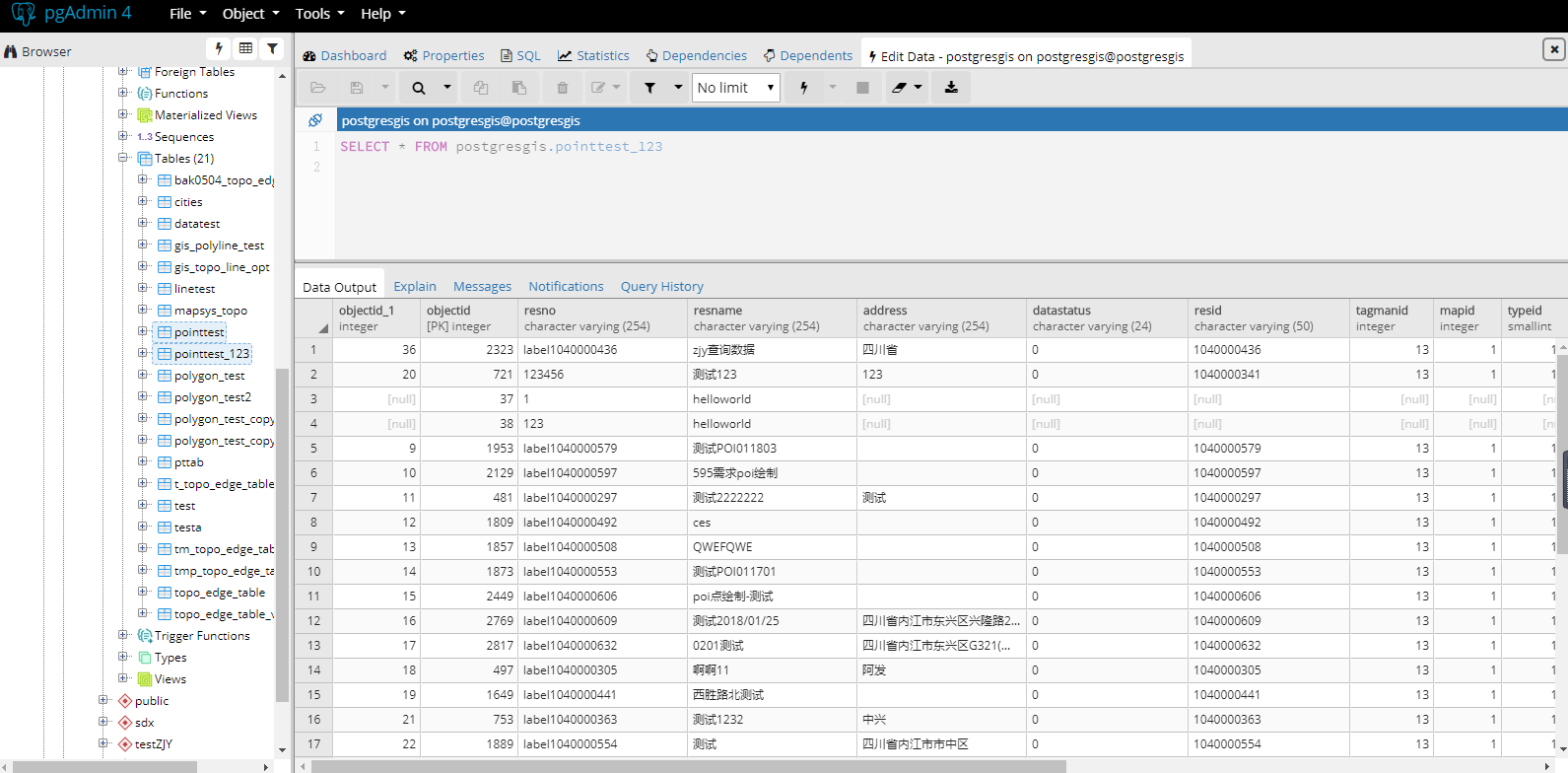Expand the Trigger Functions node
Screen dimensions: 1568x773
(x=123, y=635)
